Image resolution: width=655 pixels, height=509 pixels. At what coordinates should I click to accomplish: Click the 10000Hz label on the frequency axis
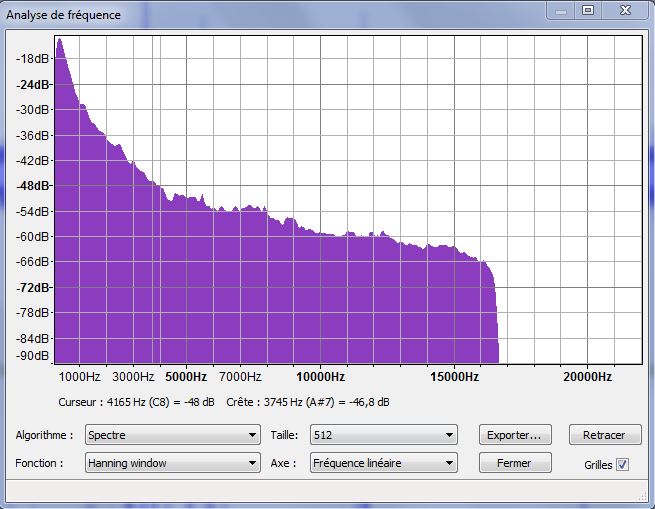click(x=320, y=377)
